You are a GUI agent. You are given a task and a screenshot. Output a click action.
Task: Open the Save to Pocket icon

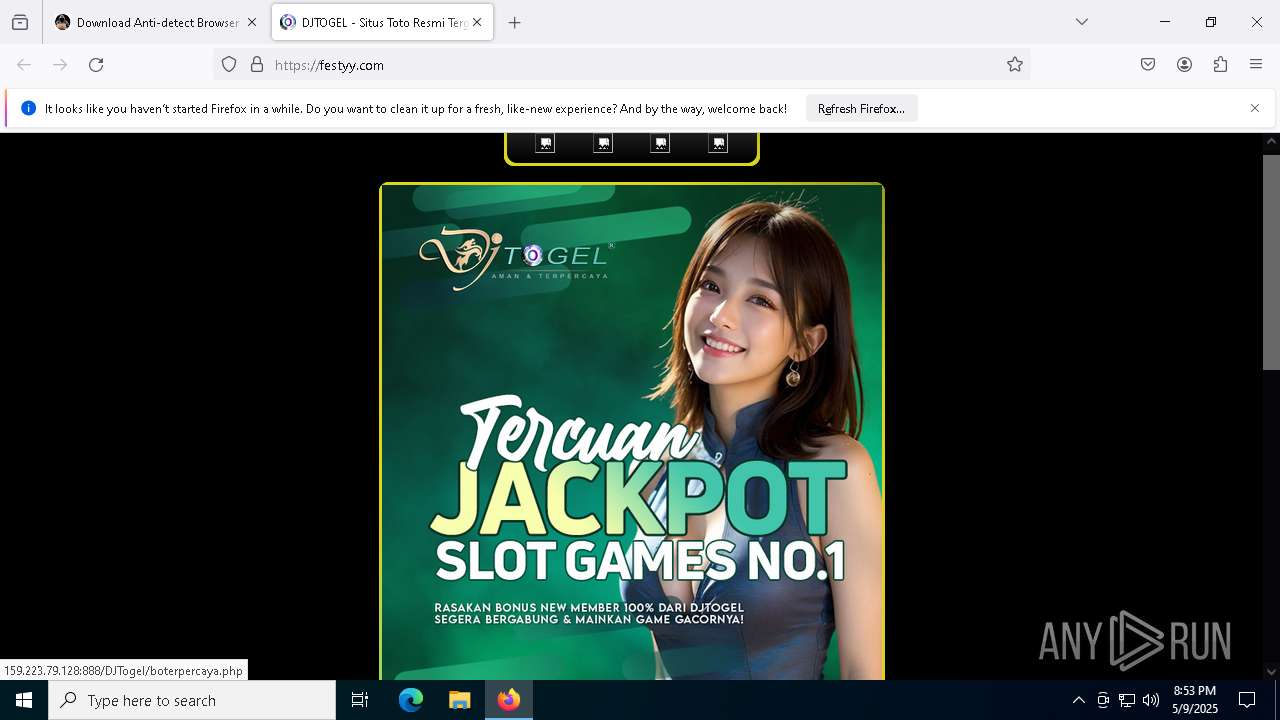pos(1148,65)
